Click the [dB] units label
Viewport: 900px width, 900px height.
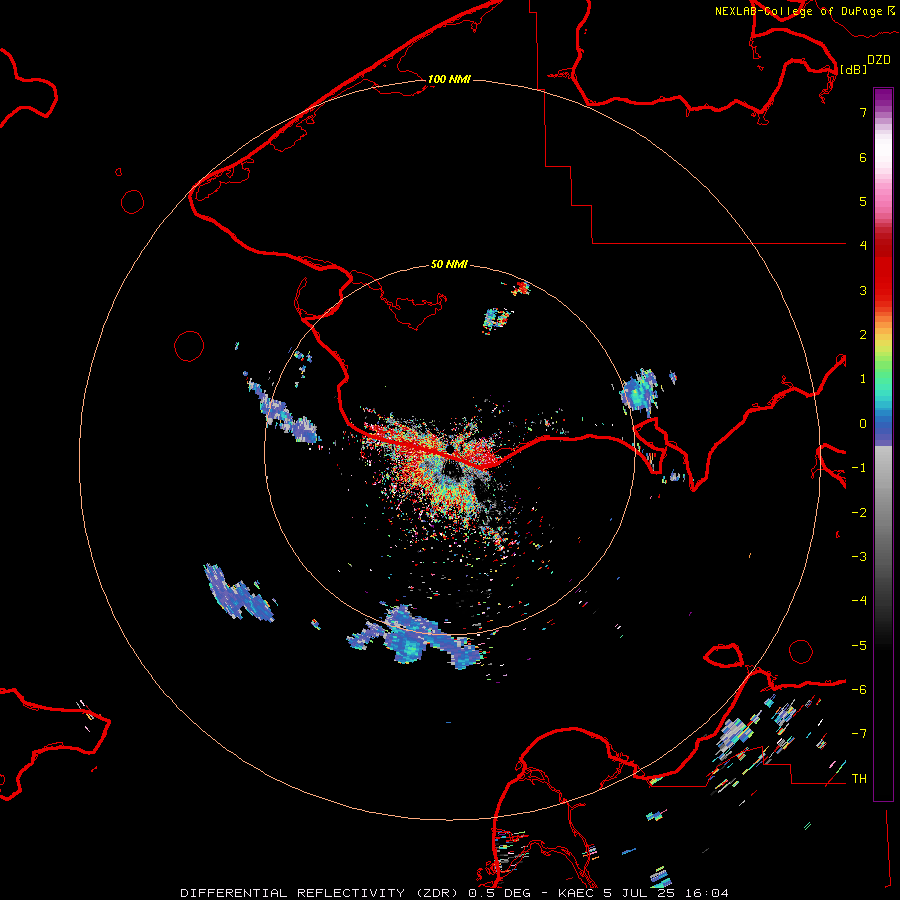pos(853,69)
